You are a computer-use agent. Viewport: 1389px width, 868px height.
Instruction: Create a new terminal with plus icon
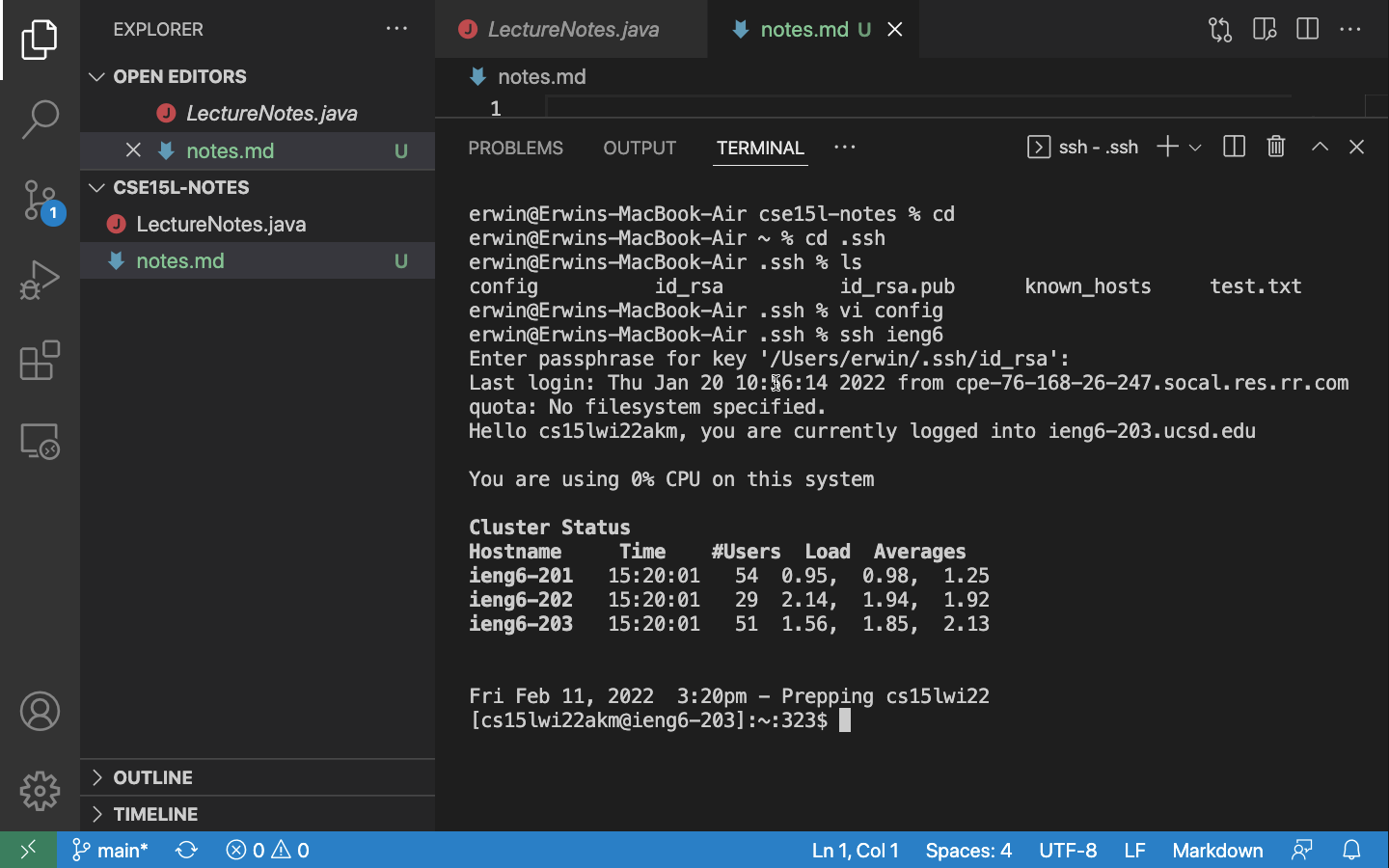(x=1167, y=147)
